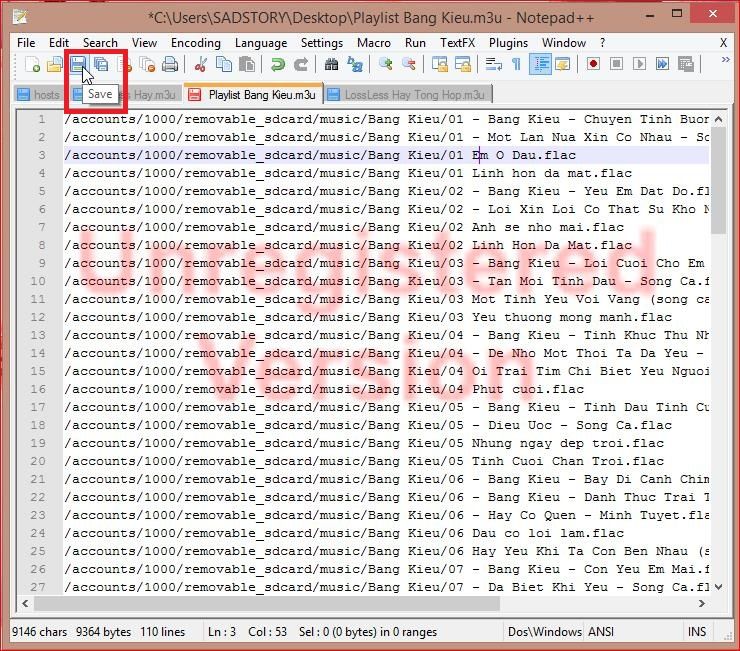
Task: Open the Replace dialog icon
Action: (354, 64)
